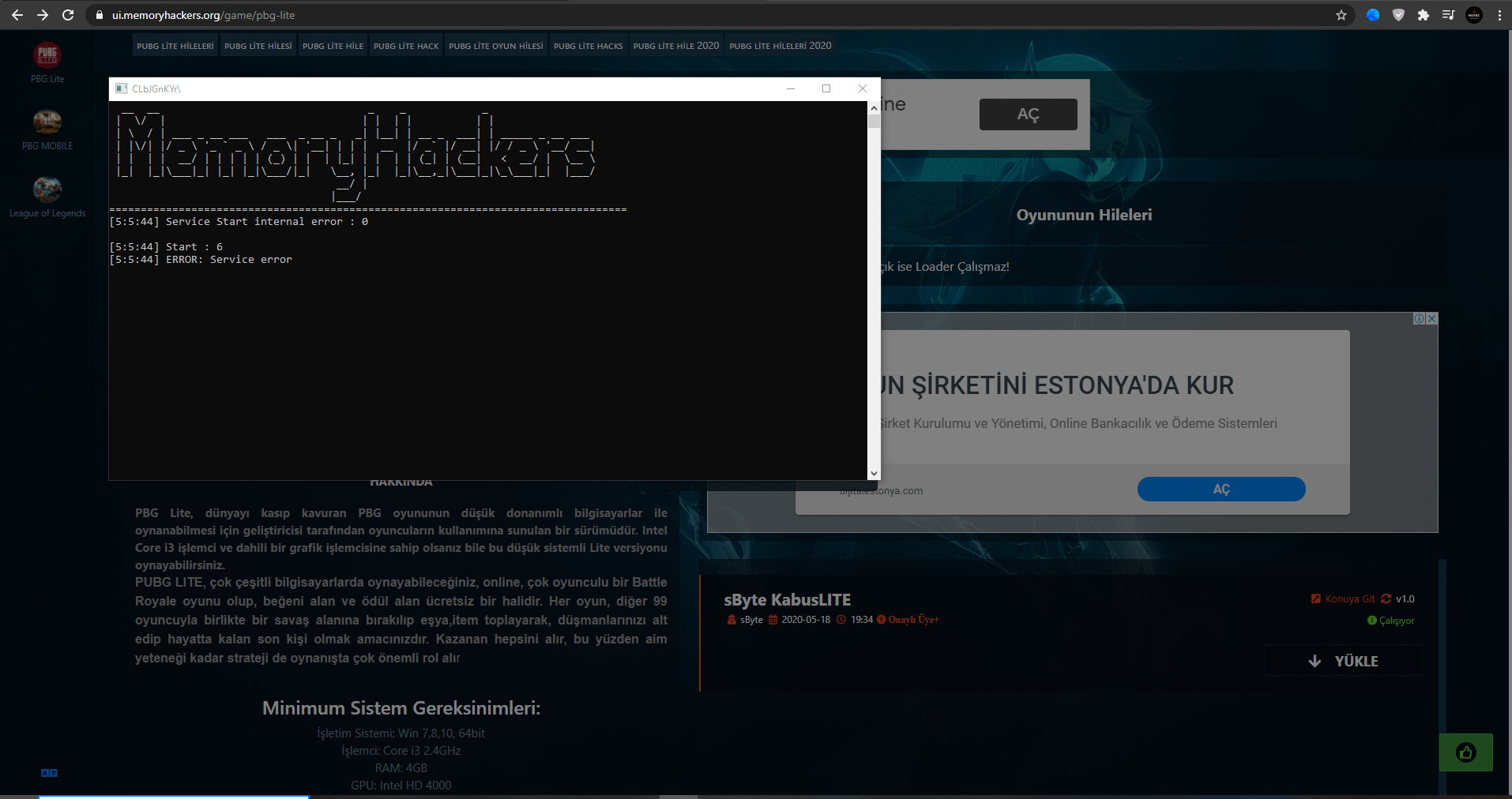Click the sByte author name
This screenshot has width=1512, height=799.
coord(751,620)
